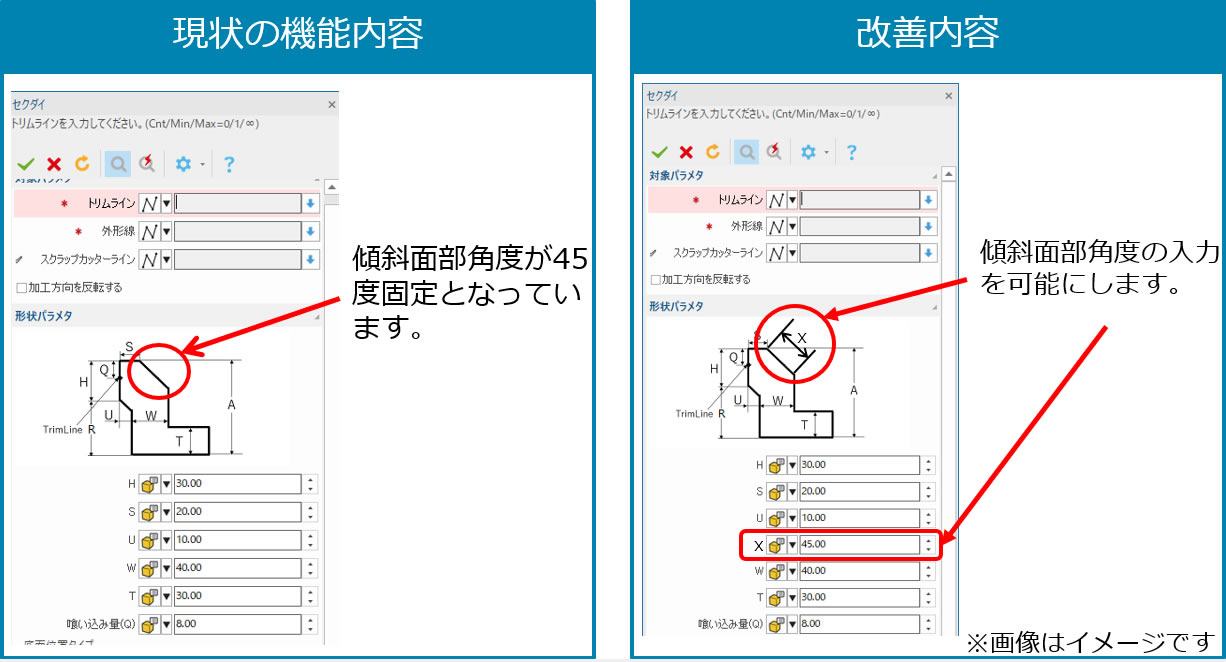Click orange reset arrow icon in 改善内容 dialog
Viewport: 1226px width, 662px height.
click(713, 152)
